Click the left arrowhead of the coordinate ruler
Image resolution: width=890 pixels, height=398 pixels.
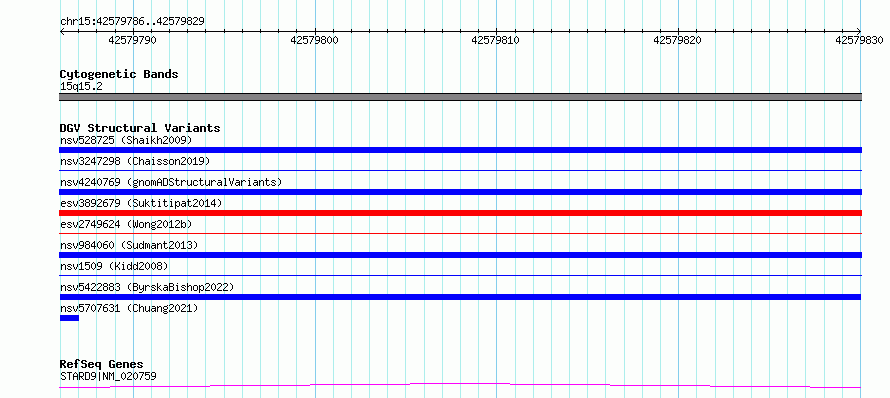click(62, 31)
